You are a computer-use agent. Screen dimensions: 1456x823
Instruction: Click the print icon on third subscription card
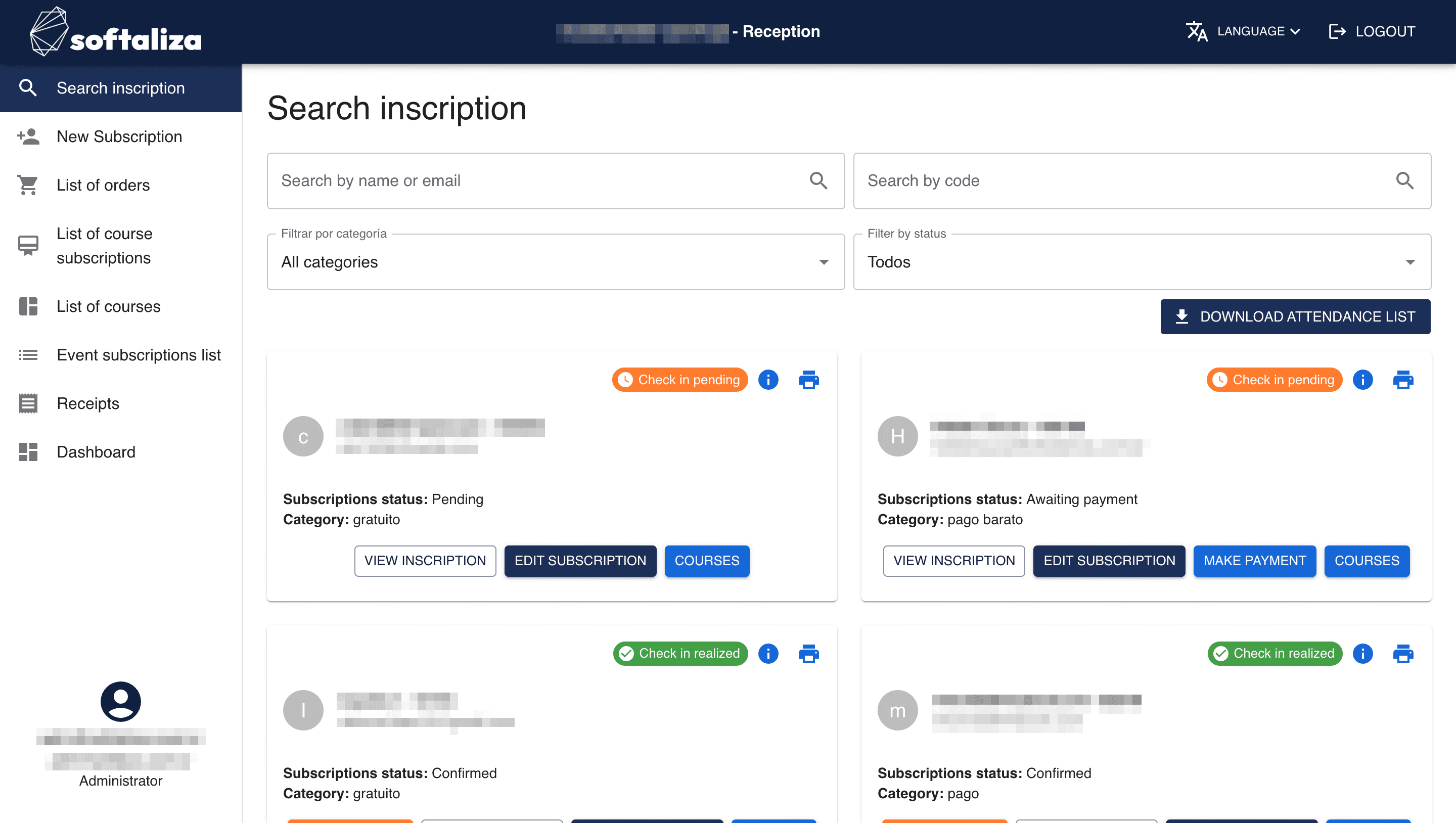[x=808, y=654]
